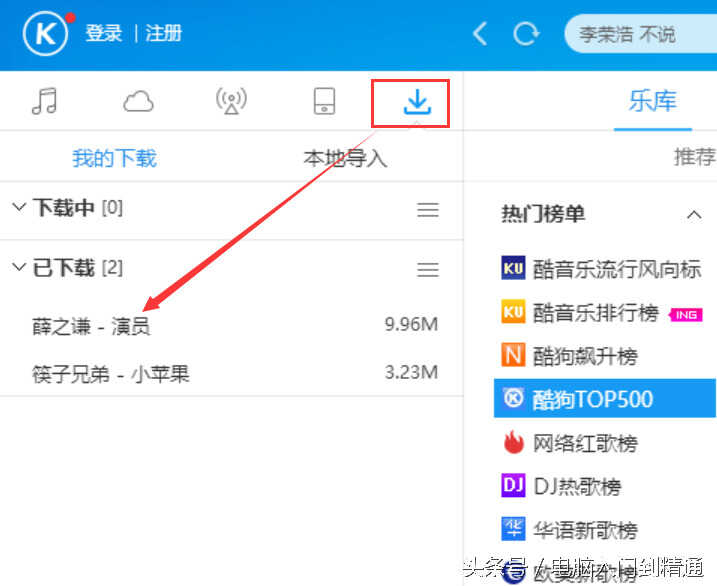Select the song 薛之谦 - 演员
717x586 pixels.
pos(91,326)
